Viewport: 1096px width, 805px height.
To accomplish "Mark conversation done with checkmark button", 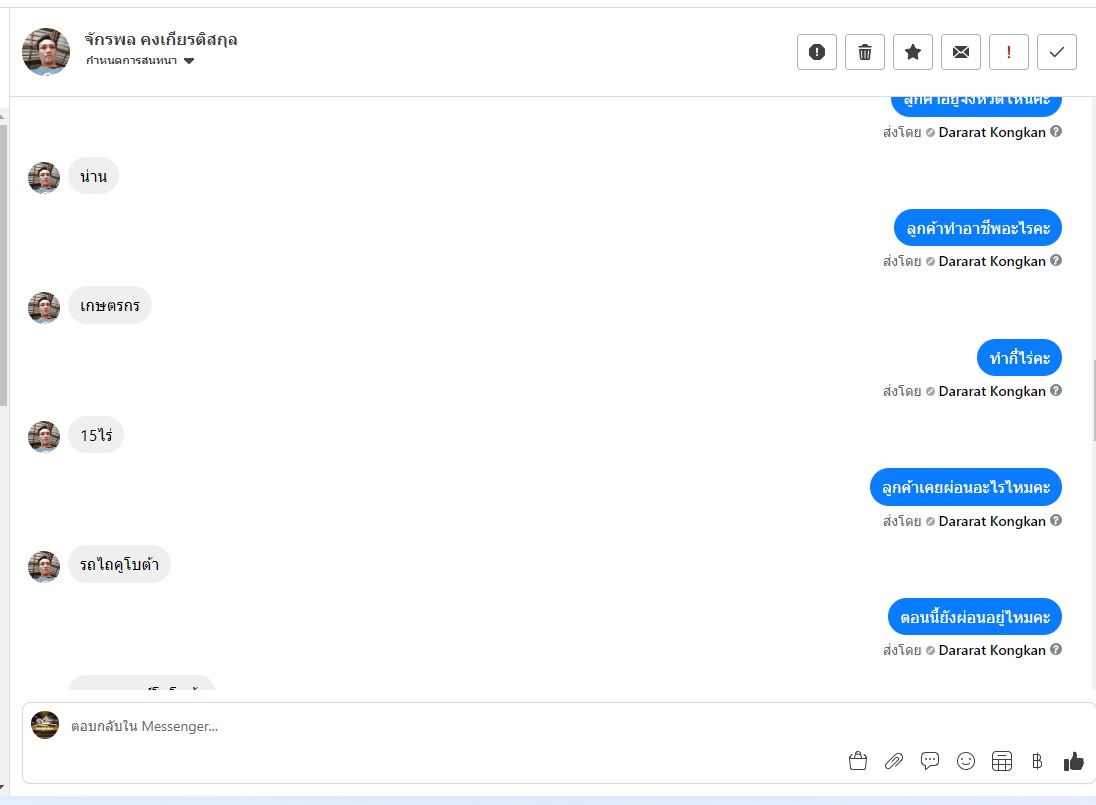I will coord(1057,52).
